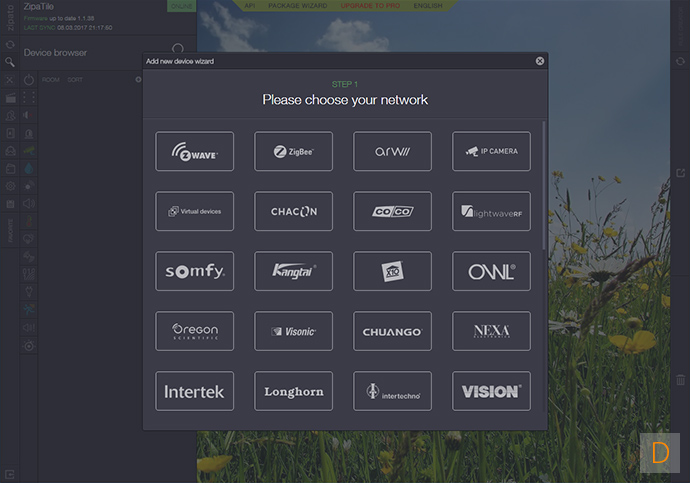This screenshot has width=690, height=483.
Task: Click the save floppy disk icon
Action: point(11,204)
